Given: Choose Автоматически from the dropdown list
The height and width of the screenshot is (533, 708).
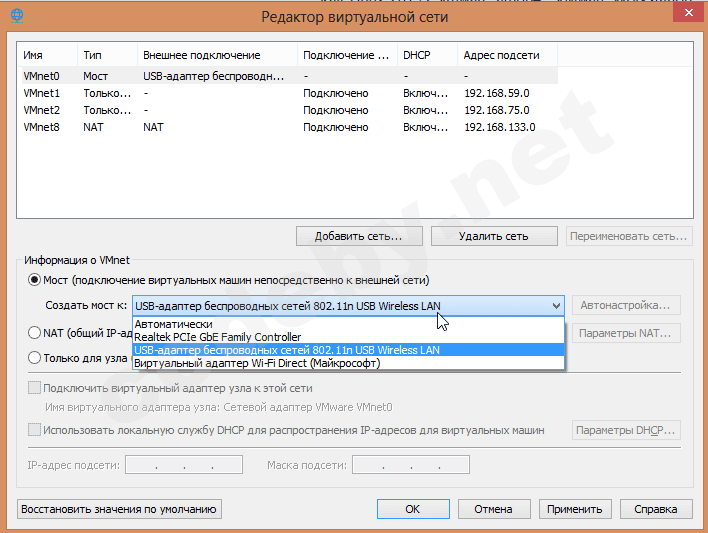Looking at the screenshot, I should point(348,324).
